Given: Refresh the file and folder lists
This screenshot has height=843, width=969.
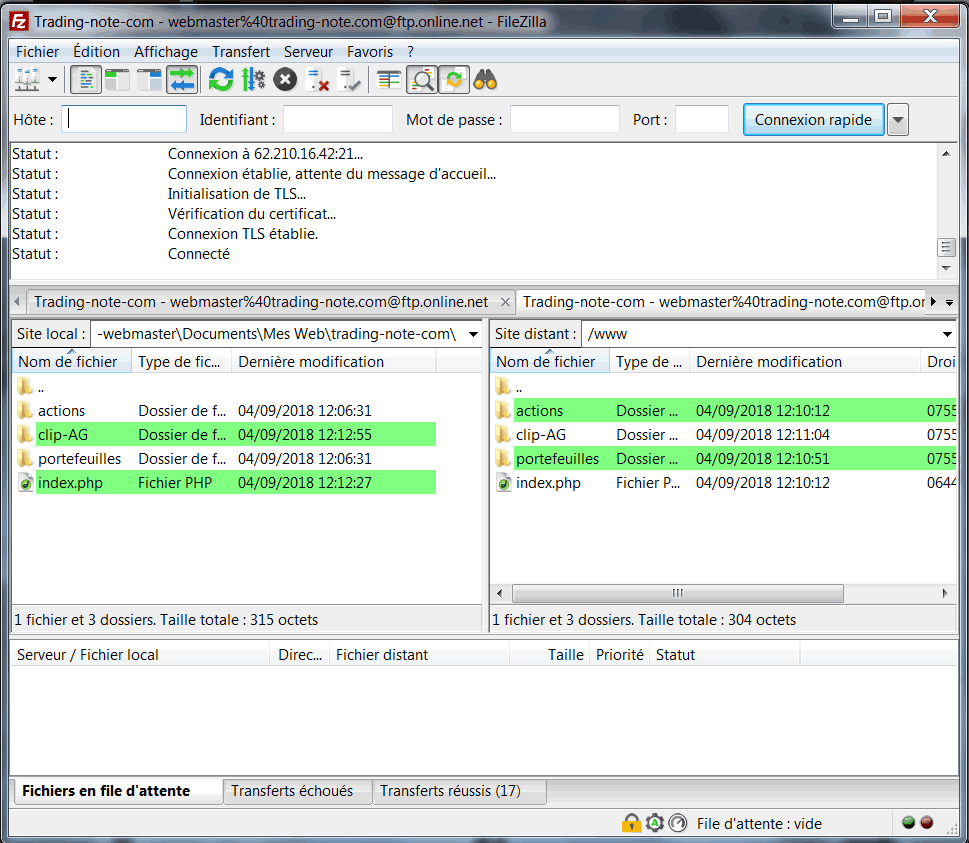Looking at the screenshot, I should point(221,80).
